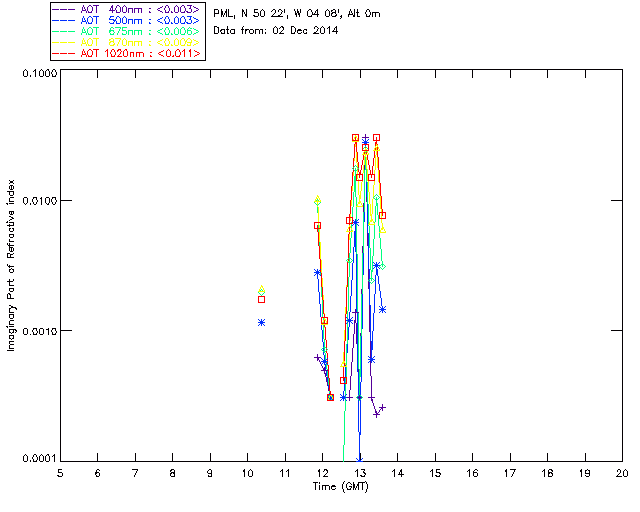Click the y-axis tick label 0.1000
This screenshot has height=512, width=640.
40,73
